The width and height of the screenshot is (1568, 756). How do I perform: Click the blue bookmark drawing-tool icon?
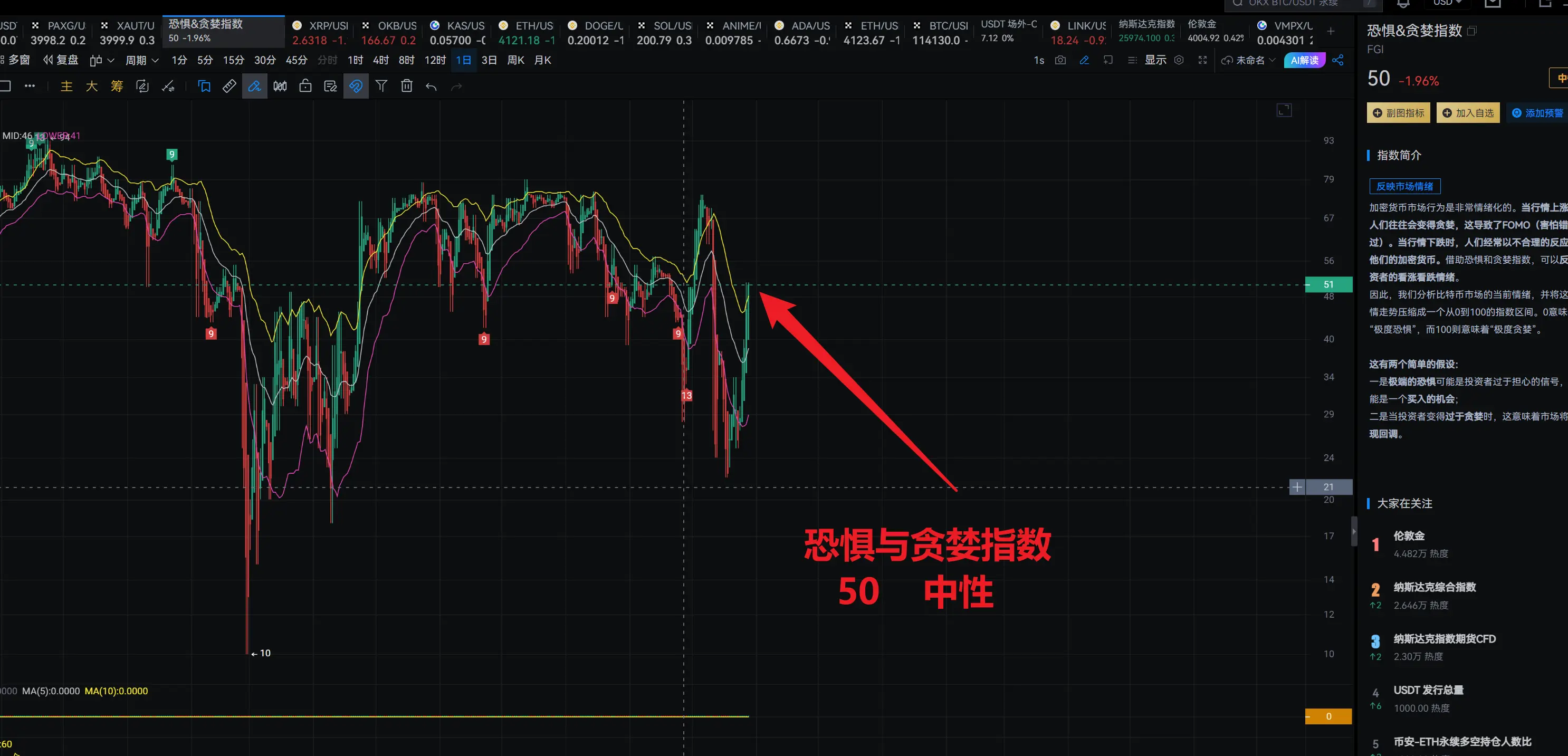tap(204, 87)
